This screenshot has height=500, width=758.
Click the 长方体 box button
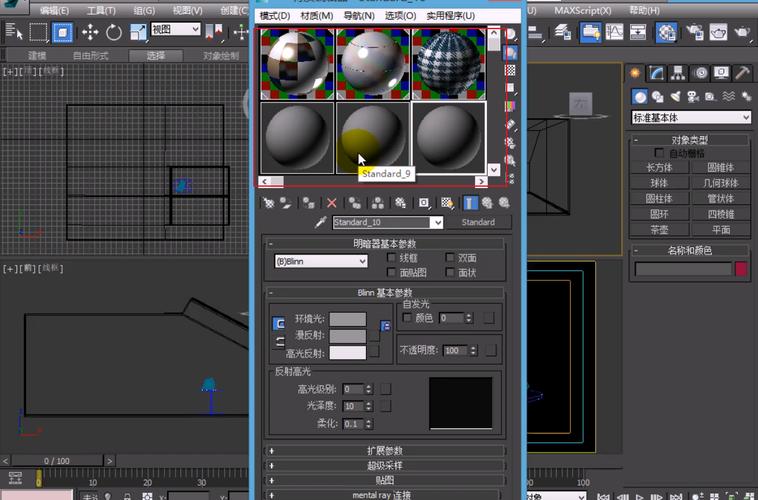pos(659,168)
